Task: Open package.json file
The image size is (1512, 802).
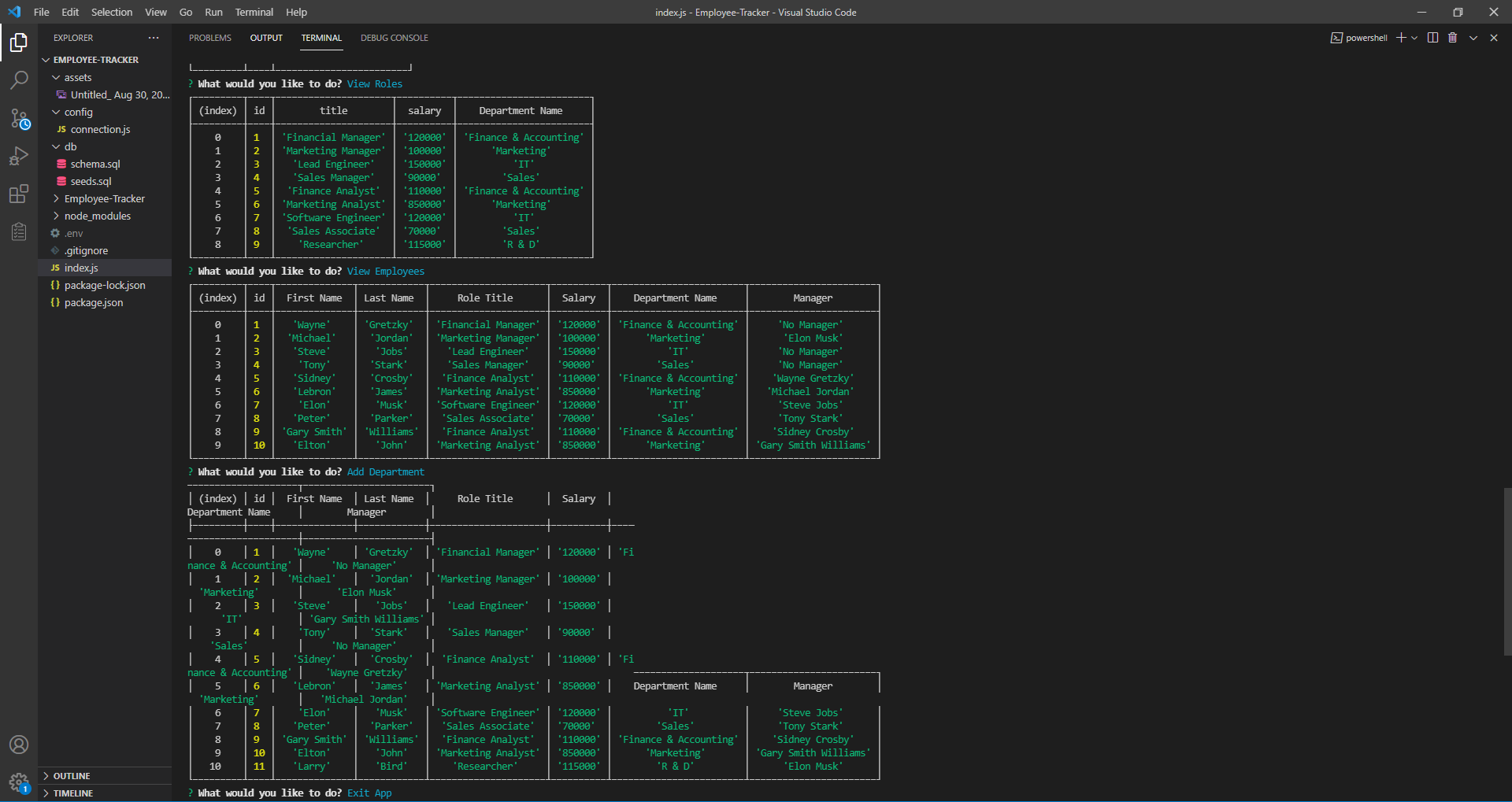Action: click(93, 302)
